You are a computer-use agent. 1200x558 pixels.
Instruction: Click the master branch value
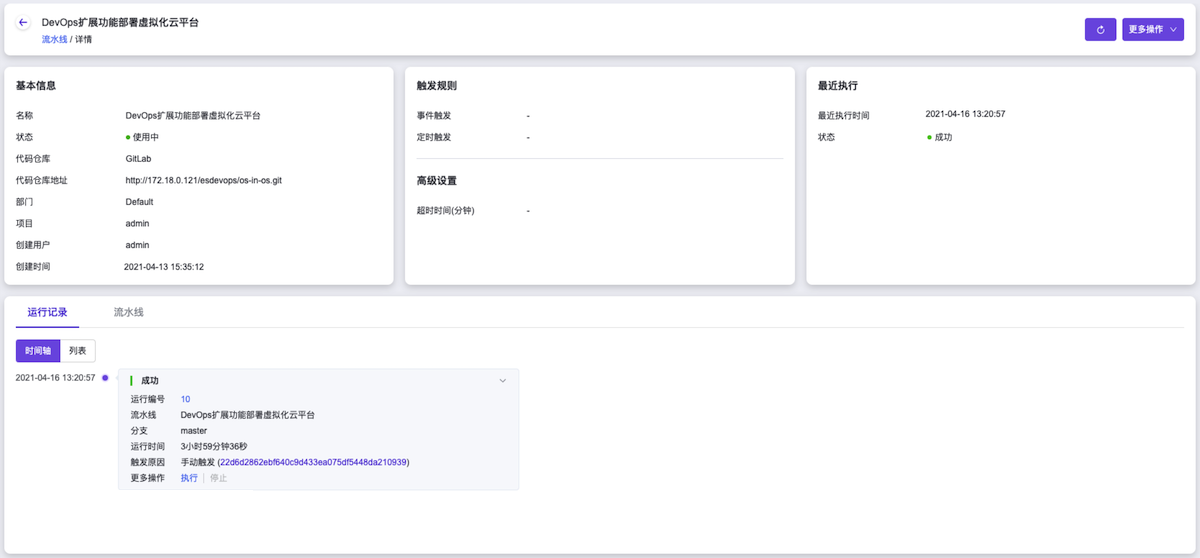(194, 431)
